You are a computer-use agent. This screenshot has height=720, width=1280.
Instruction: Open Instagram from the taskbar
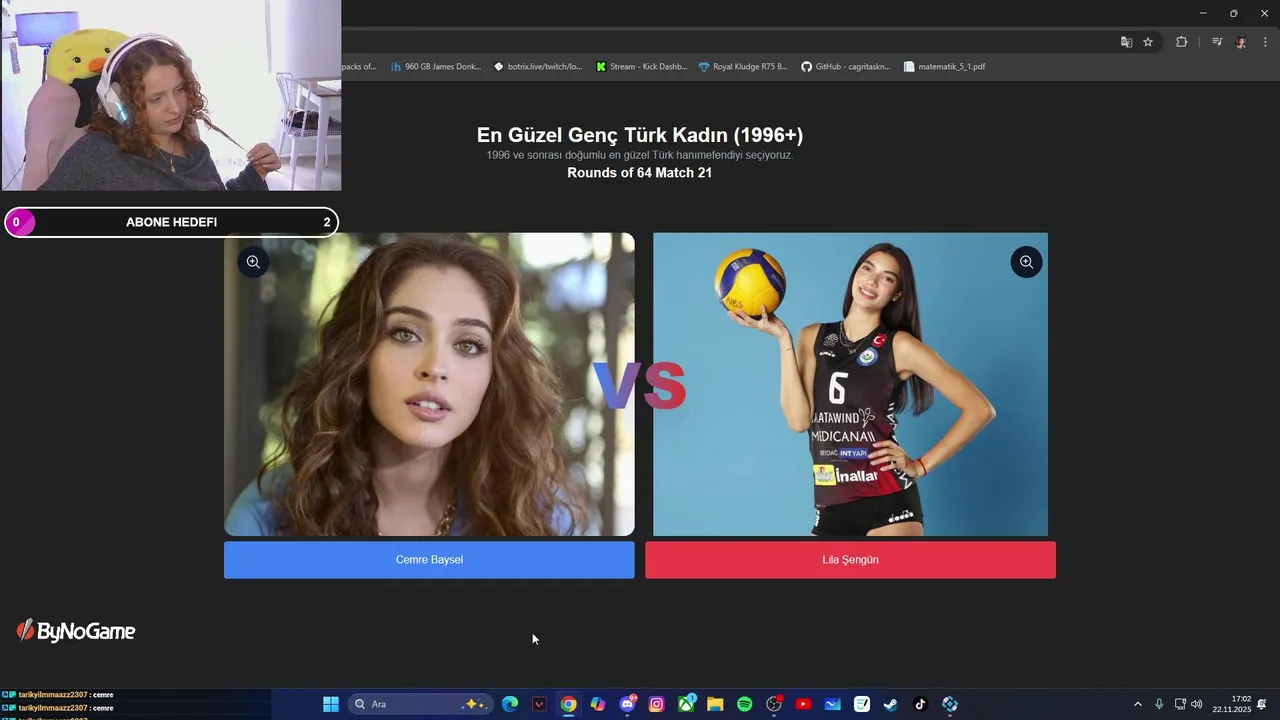click(656, 704)
